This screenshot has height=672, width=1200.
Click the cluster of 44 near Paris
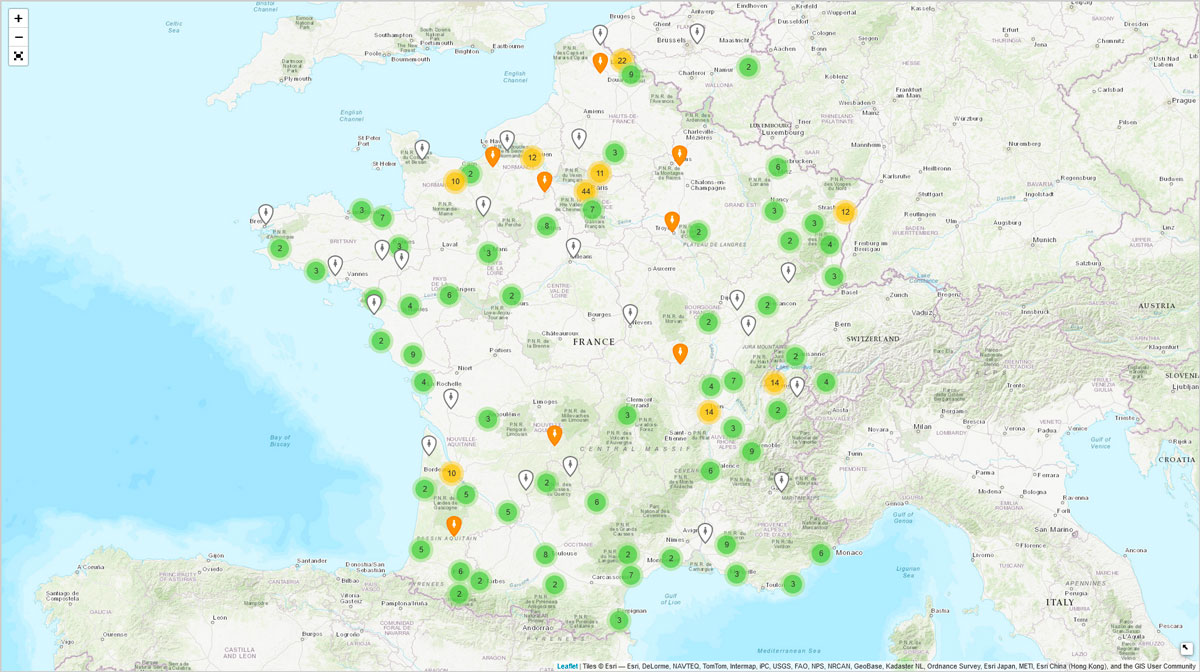[586, 191]
